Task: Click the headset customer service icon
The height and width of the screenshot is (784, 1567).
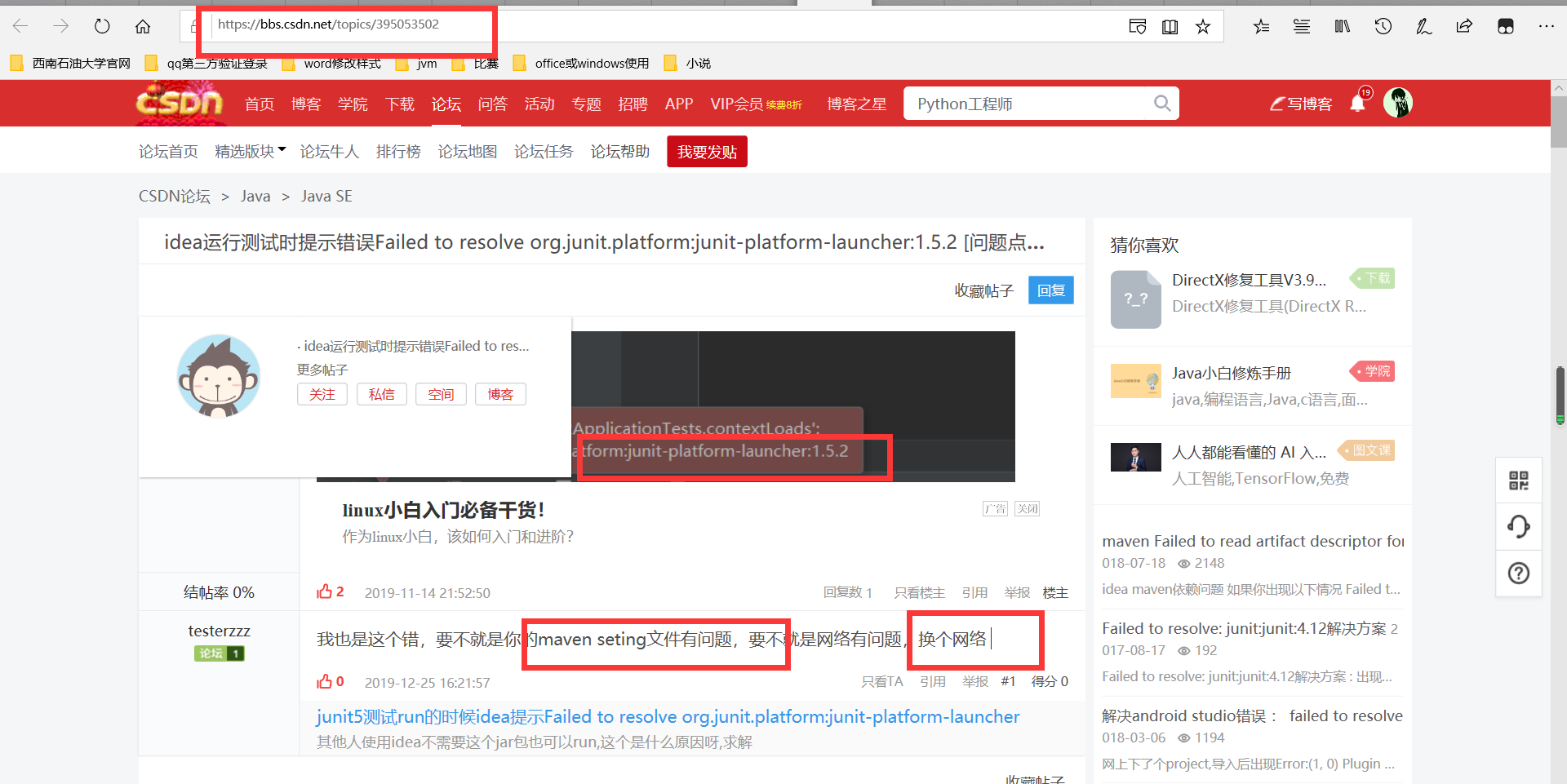Action: [1518, 526]
